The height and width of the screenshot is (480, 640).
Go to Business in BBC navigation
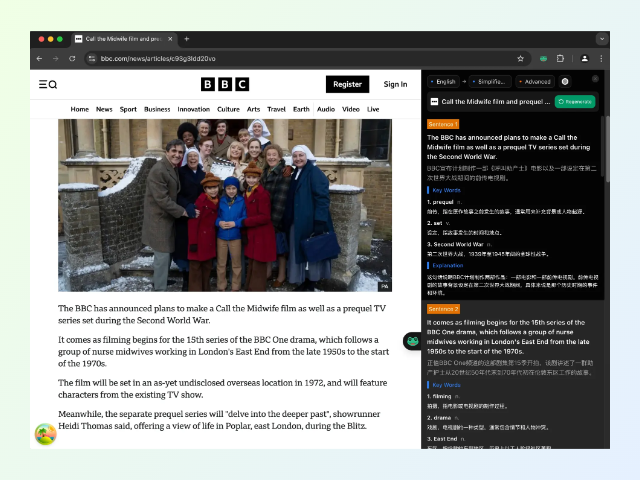pos(157,109)
